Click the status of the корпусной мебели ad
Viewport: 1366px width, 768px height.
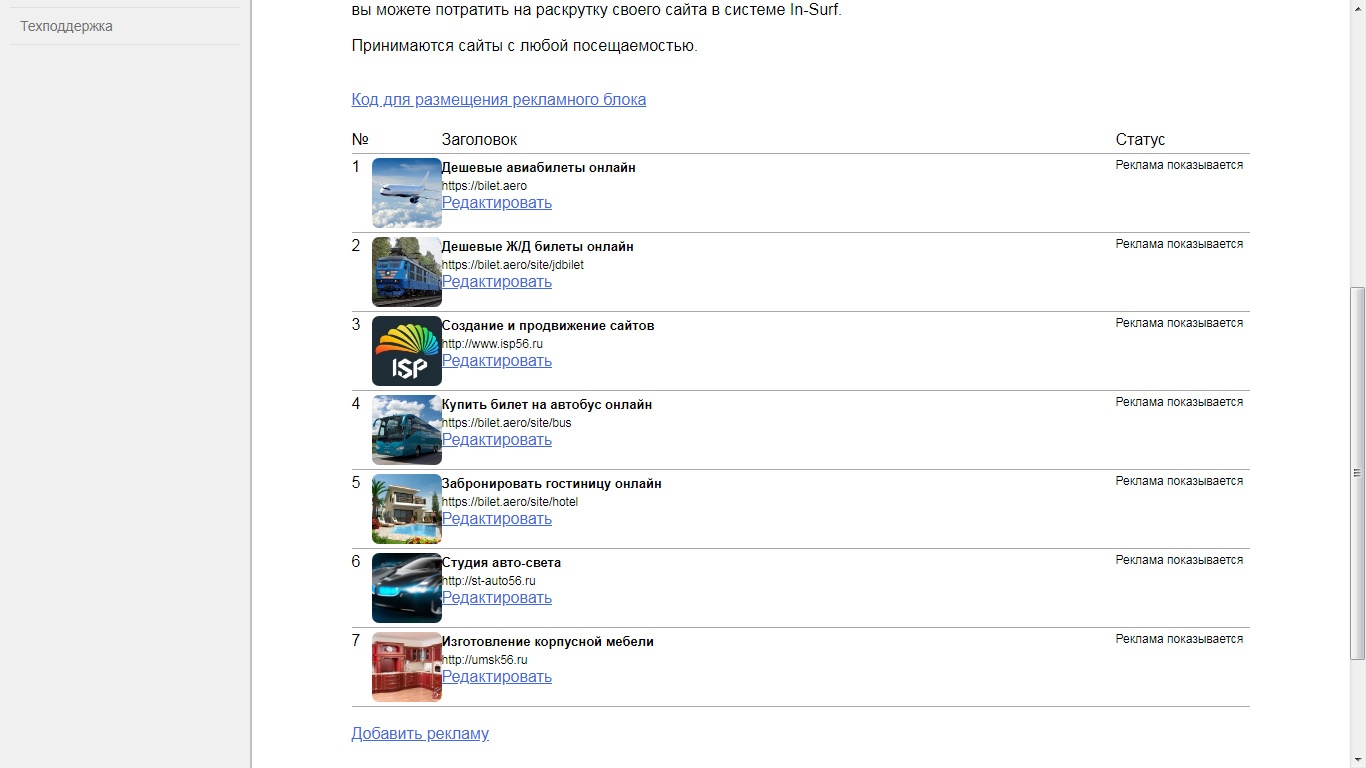point(1180,639)
